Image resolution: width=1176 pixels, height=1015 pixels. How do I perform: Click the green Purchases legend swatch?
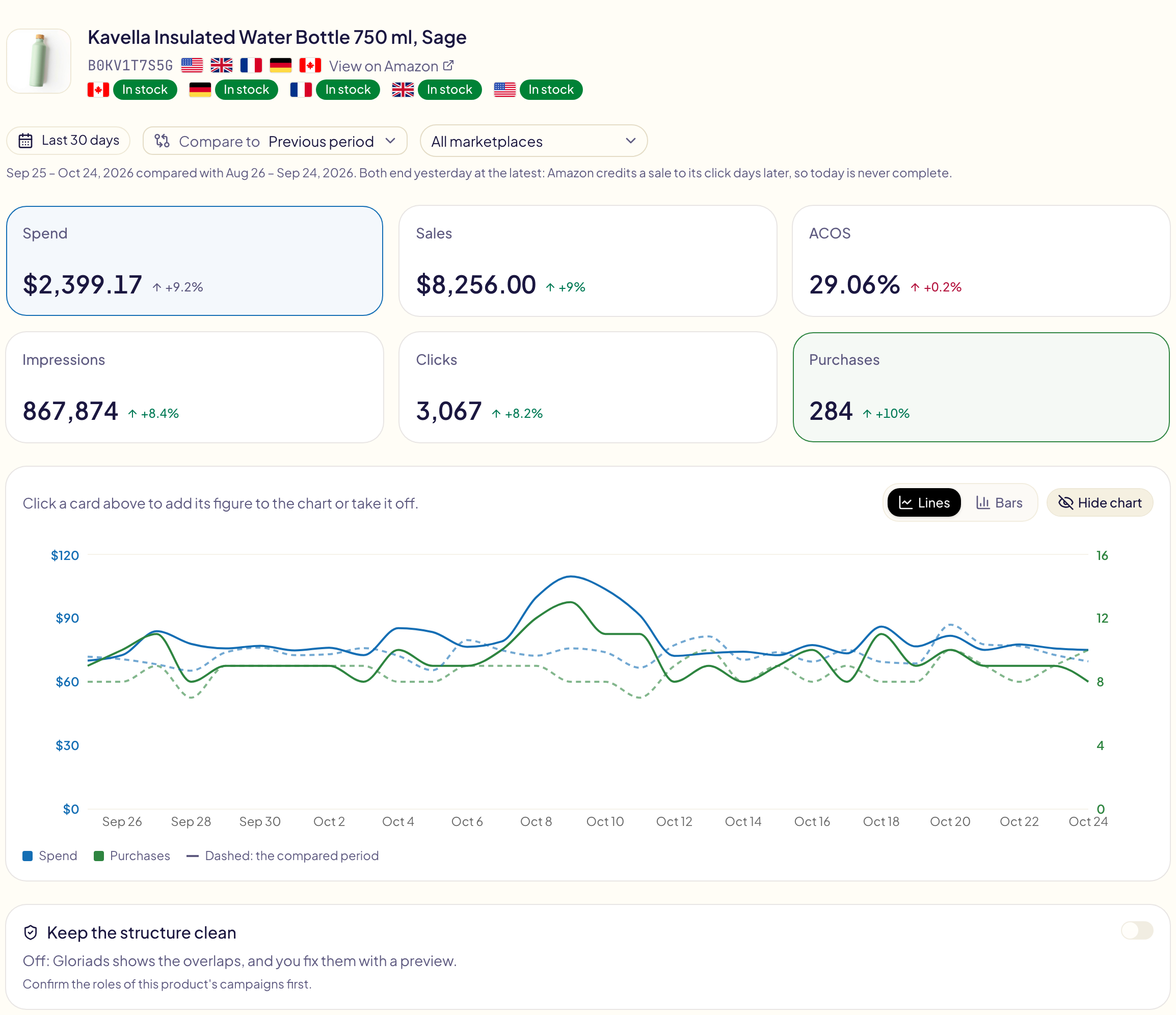[x=99, y=856]
